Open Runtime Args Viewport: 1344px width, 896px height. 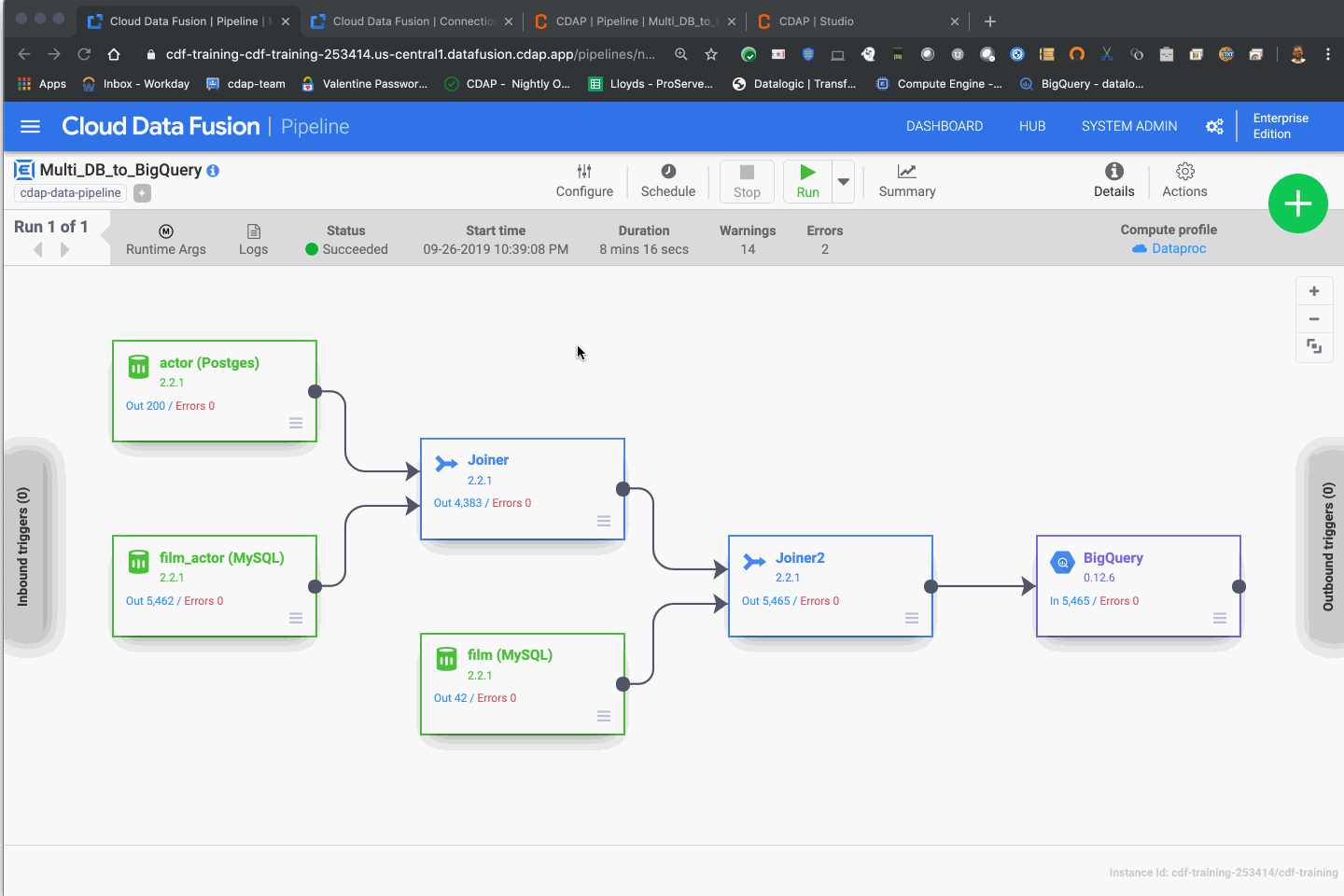tap(166, 240)
